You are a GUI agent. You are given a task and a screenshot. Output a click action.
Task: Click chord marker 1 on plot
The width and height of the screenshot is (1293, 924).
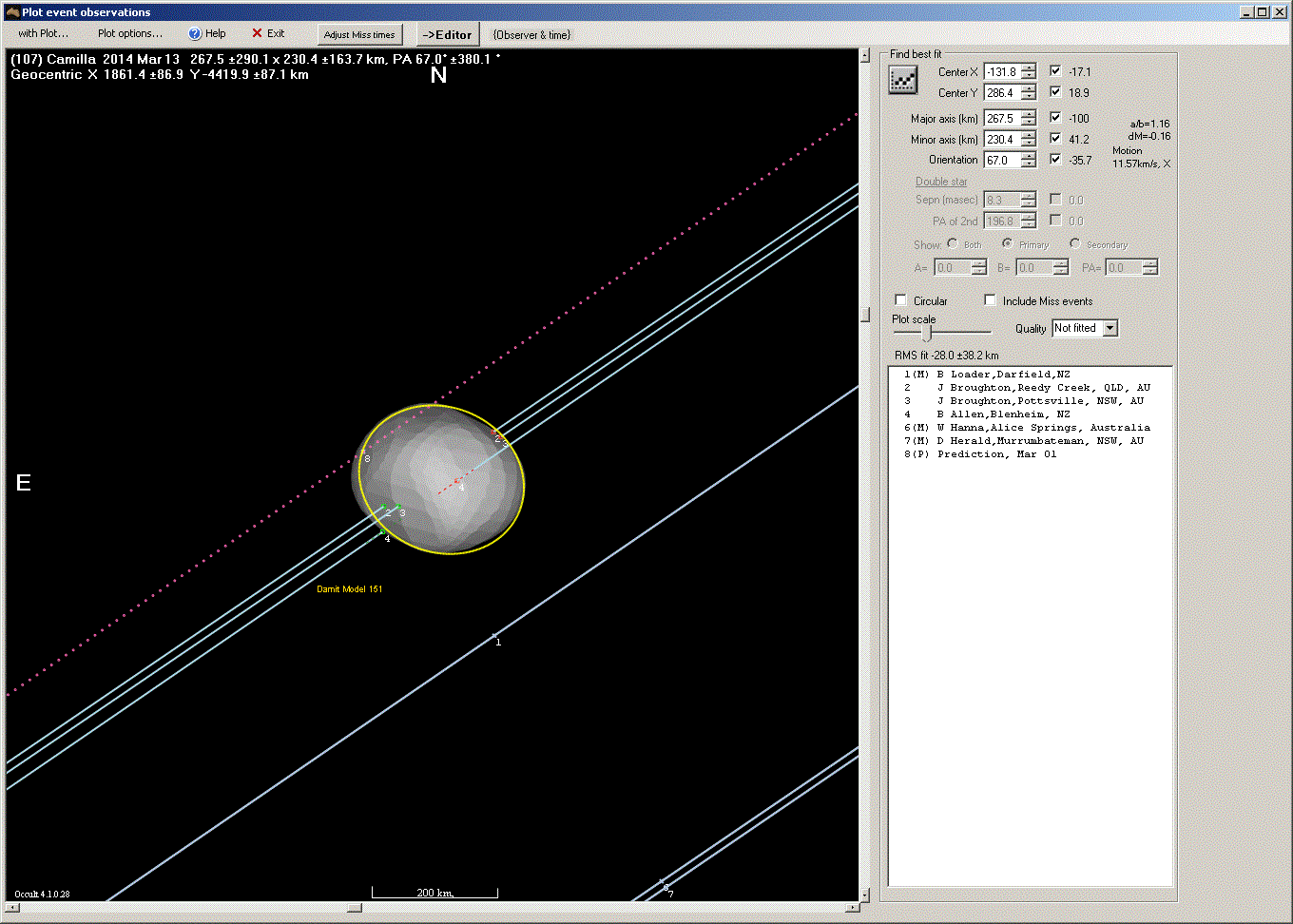pyautogui.click(x=497, y=642)
